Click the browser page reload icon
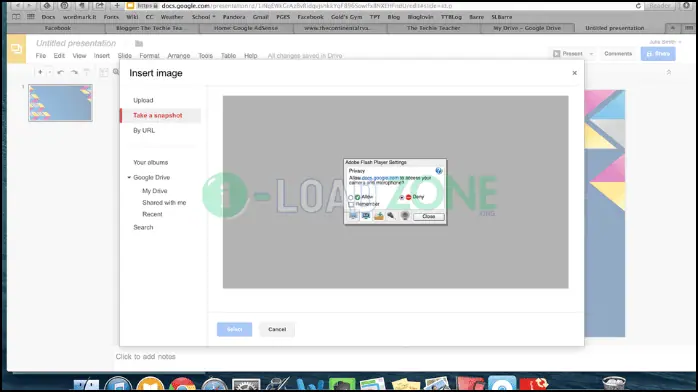698x392 pixels. pos(638,6)
